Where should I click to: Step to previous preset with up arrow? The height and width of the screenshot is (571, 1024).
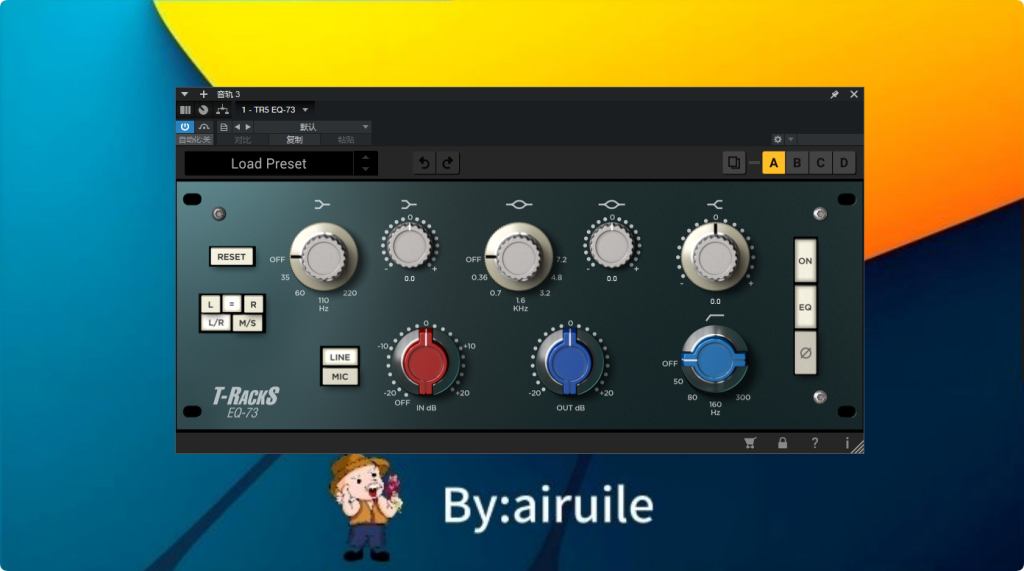[x=366, y=157]
